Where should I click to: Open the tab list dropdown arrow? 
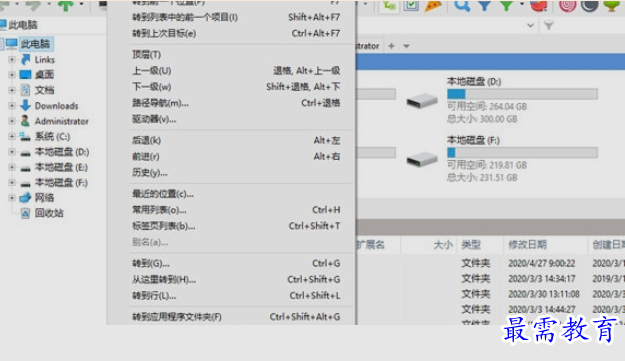pyautogui.click(x=406, y=46)
